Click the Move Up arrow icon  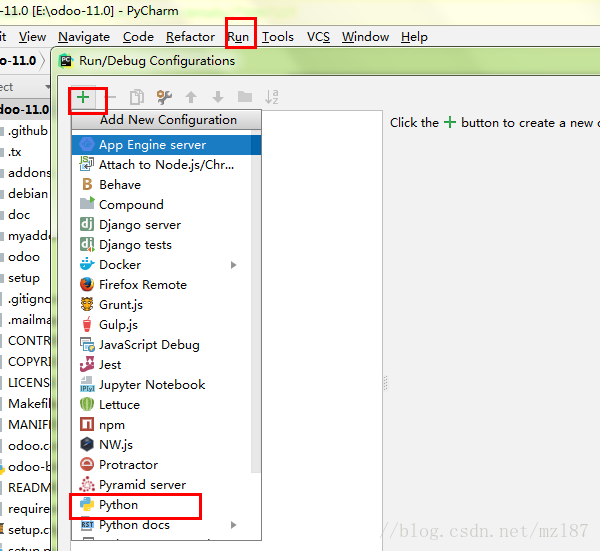[191, 97]
